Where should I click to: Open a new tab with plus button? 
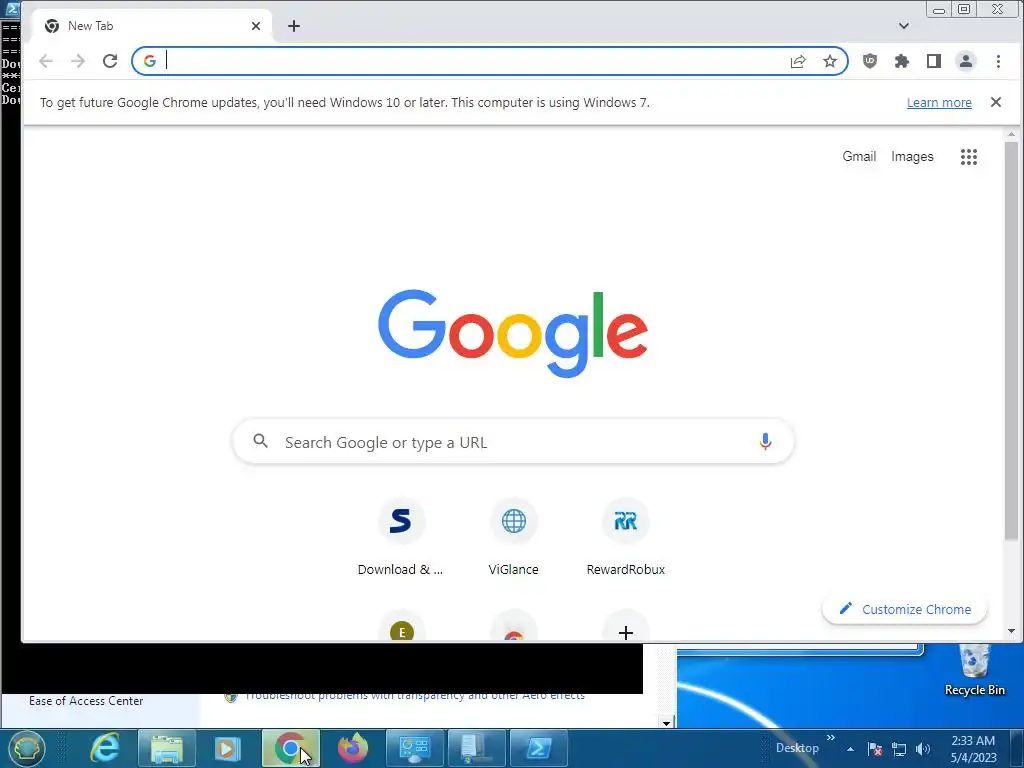[294, 26]
